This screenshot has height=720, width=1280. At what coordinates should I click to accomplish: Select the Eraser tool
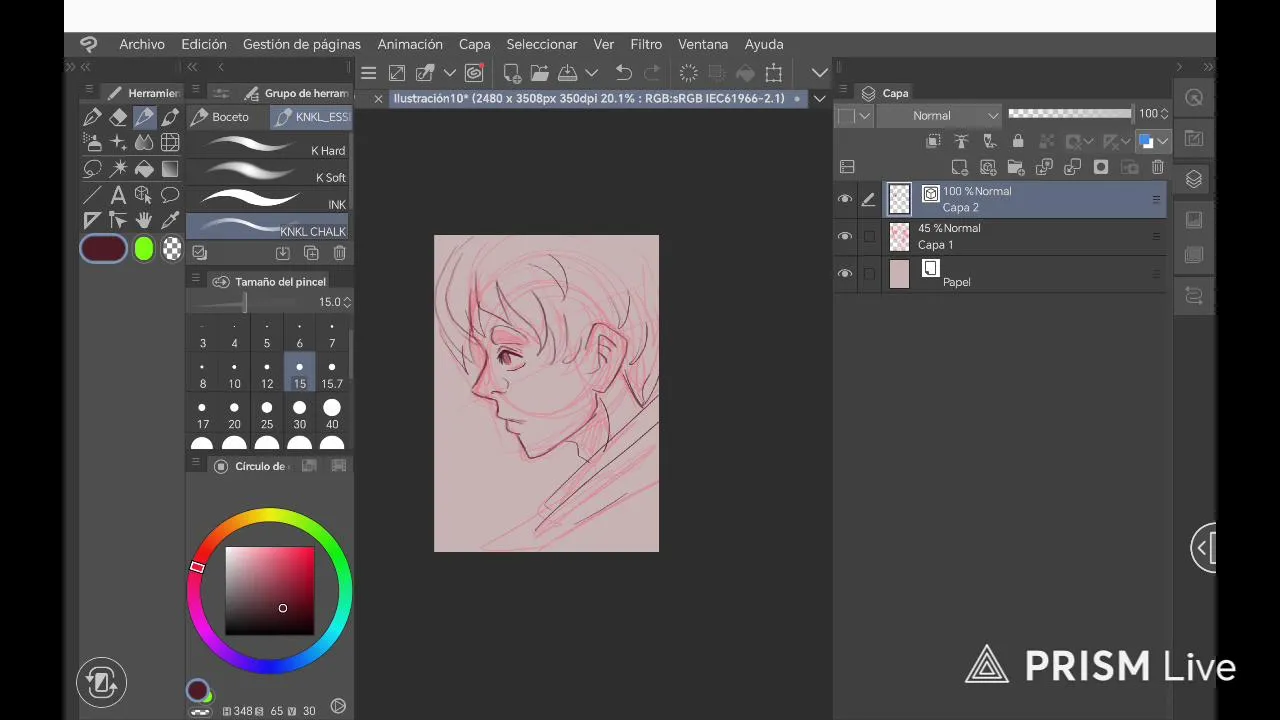tap(118, 117)
